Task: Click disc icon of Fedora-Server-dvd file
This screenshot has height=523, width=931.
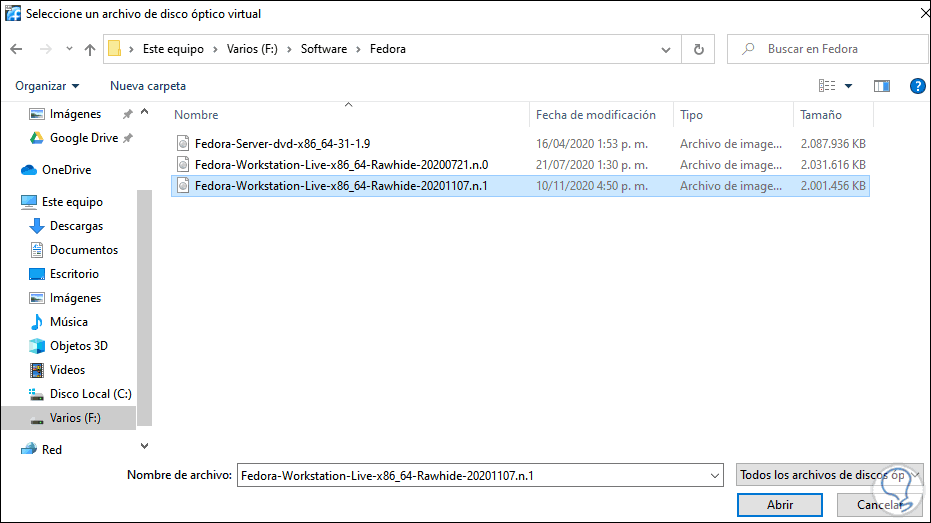Action: (183, 144)
